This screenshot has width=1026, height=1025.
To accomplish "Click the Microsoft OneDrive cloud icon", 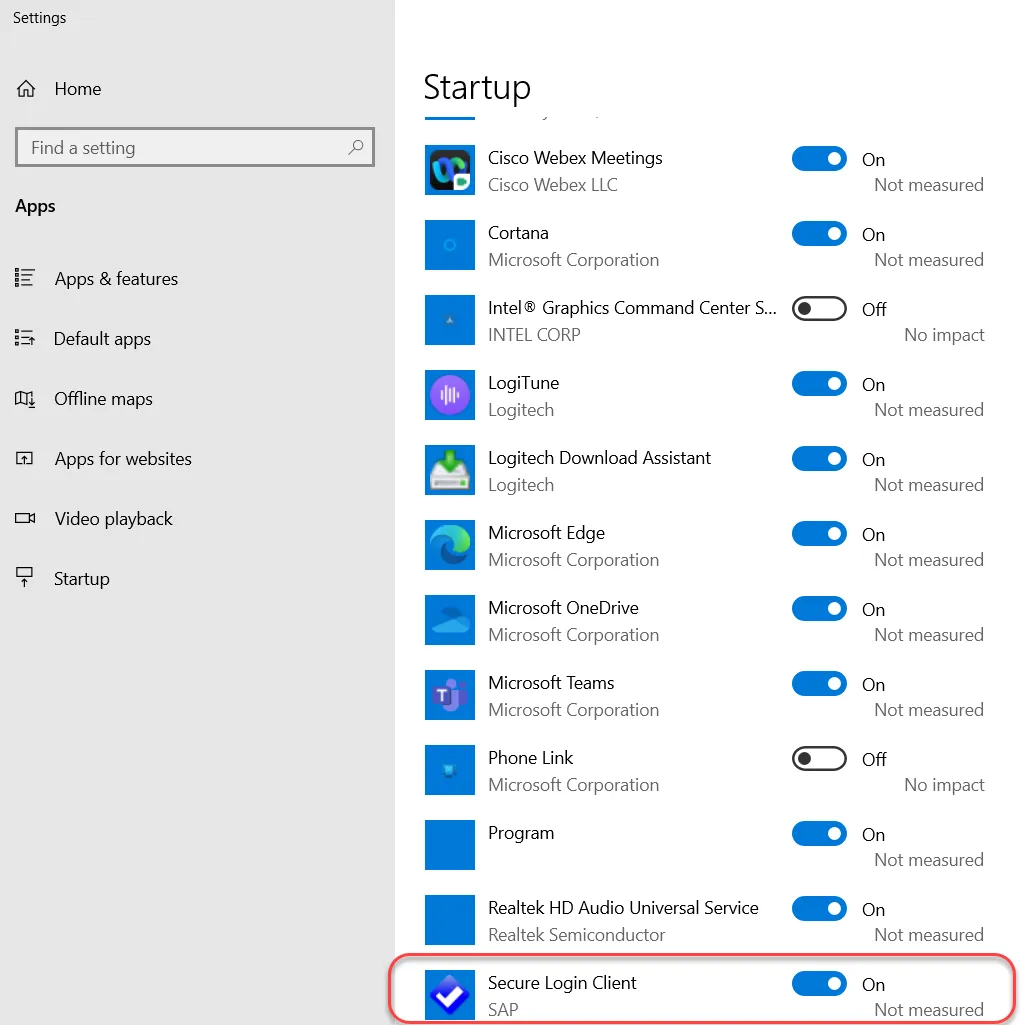I will pyautogui.click(x=450, y=620).
